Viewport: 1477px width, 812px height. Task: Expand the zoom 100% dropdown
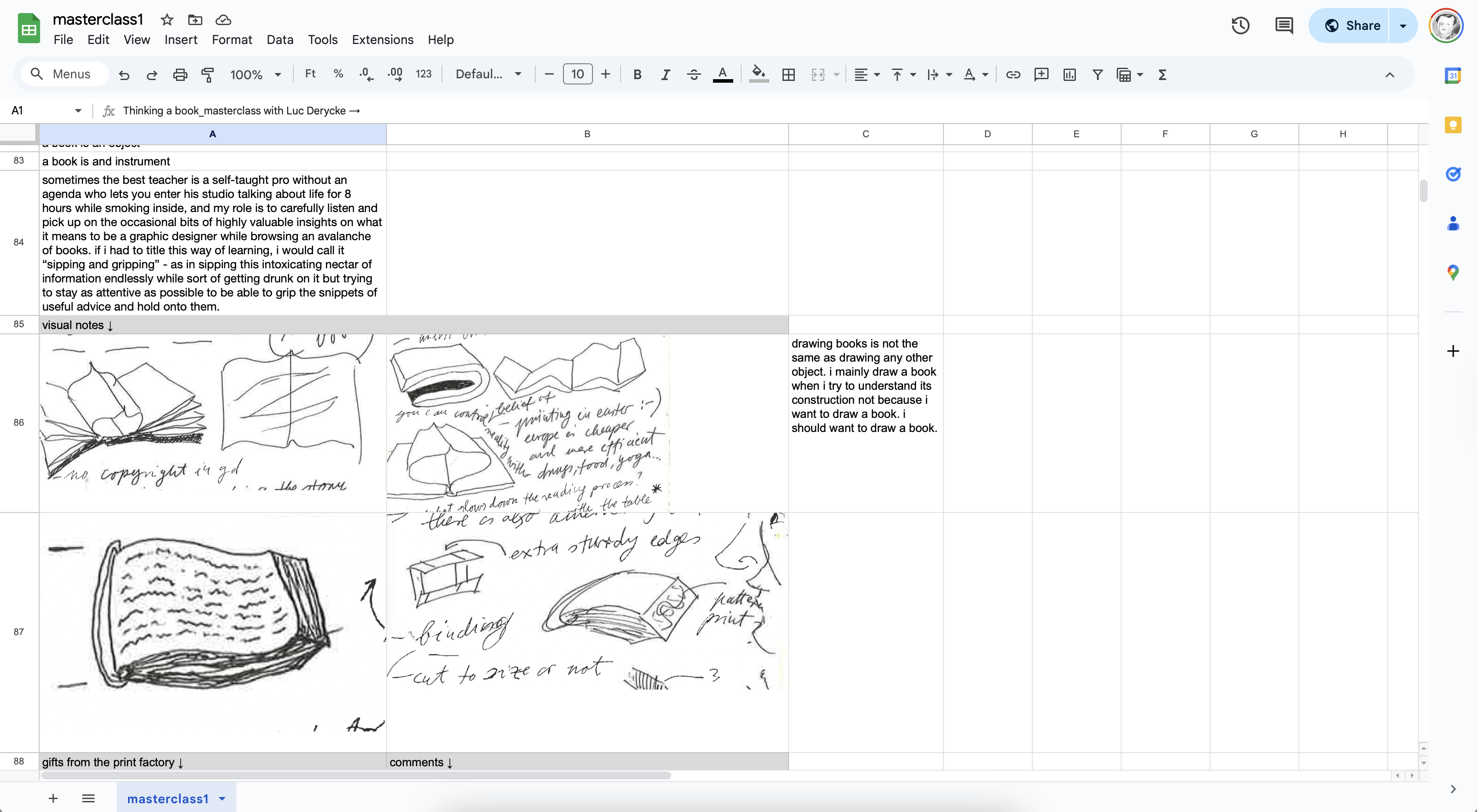[255, 74]
